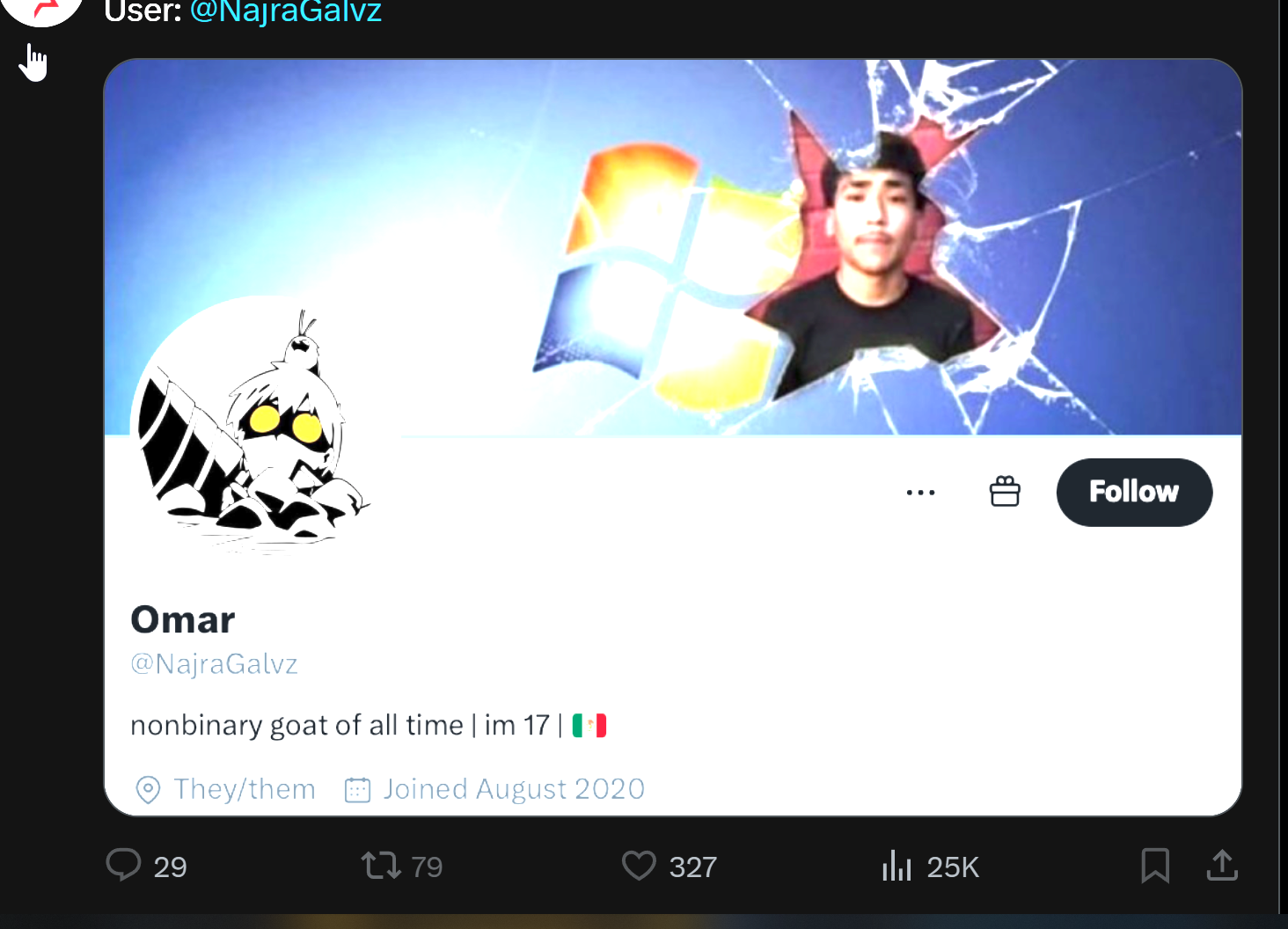Open the @NajraGalvz mention link
Image resolution: width=1288 pixels, height=929 pixels.
(286, 12)
